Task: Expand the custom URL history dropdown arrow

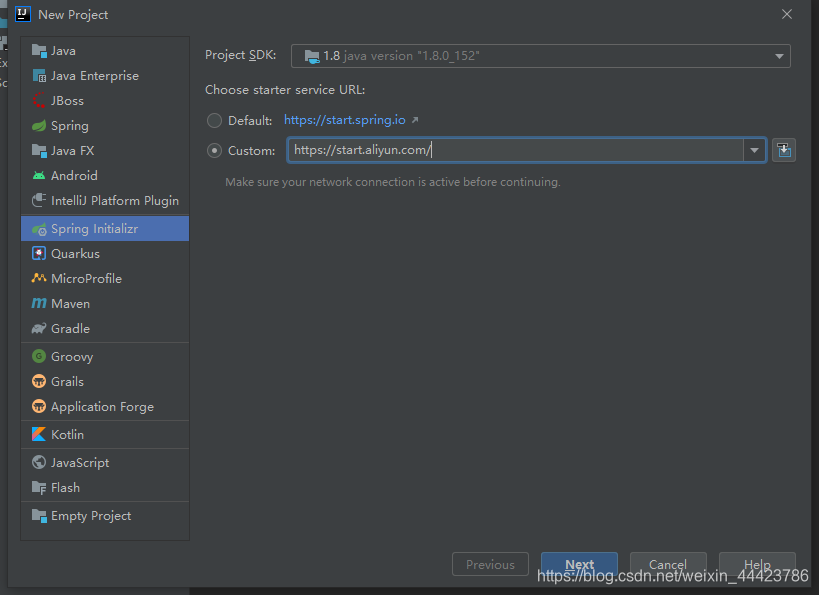Action: click(754, 150)
